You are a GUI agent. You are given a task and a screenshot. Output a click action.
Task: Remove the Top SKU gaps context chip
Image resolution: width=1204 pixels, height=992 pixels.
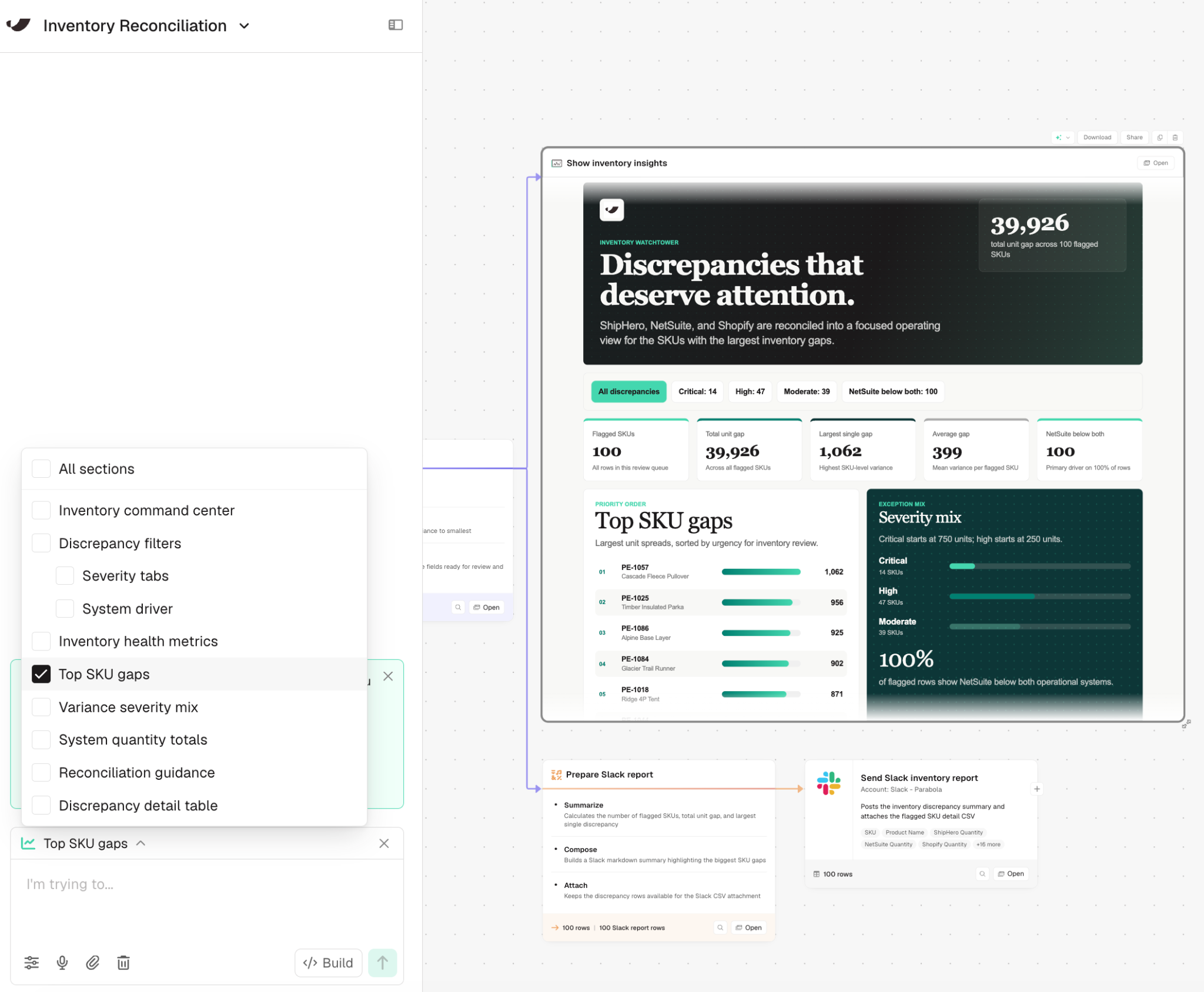384,843
